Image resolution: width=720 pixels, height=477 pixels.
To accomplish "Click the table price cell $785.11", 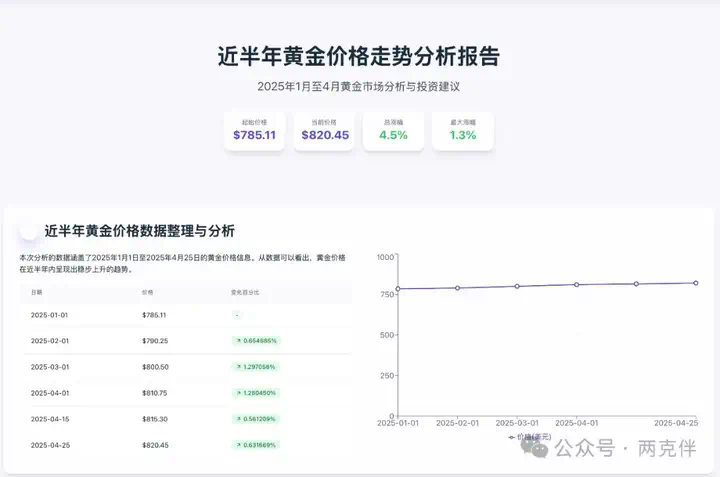I will pos(154,315).
